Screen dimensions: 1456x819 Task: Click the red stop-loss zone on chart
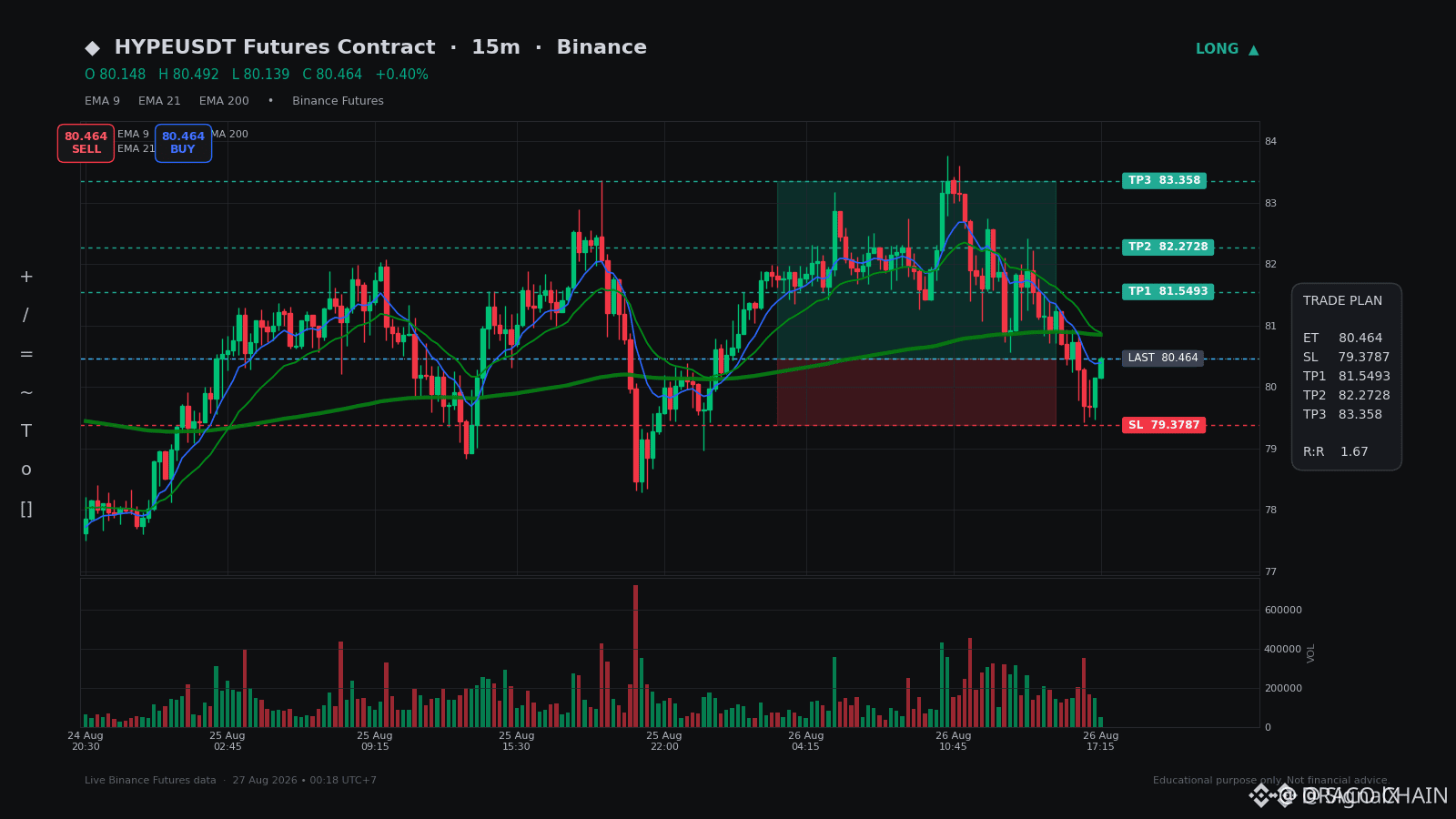click(916, 391)
